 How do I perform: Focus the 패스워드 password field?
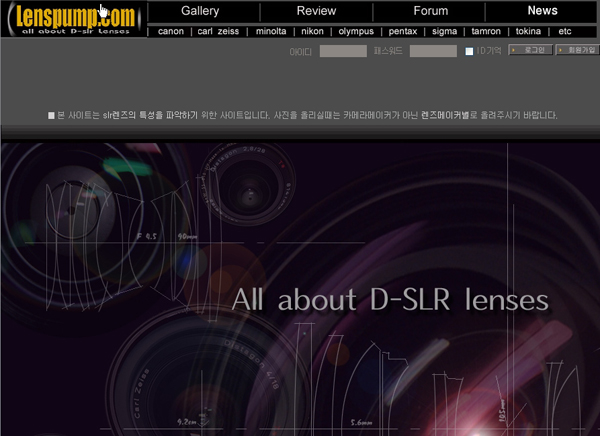pos(433,51)
